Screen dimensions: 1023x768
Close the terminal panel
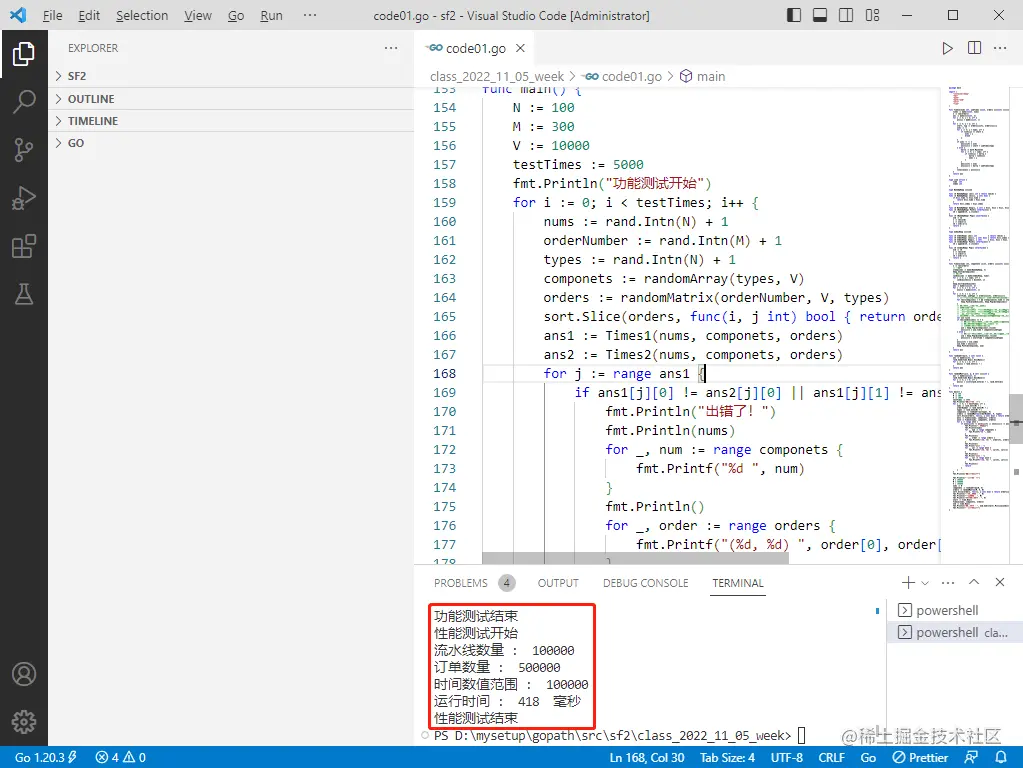1000,582
